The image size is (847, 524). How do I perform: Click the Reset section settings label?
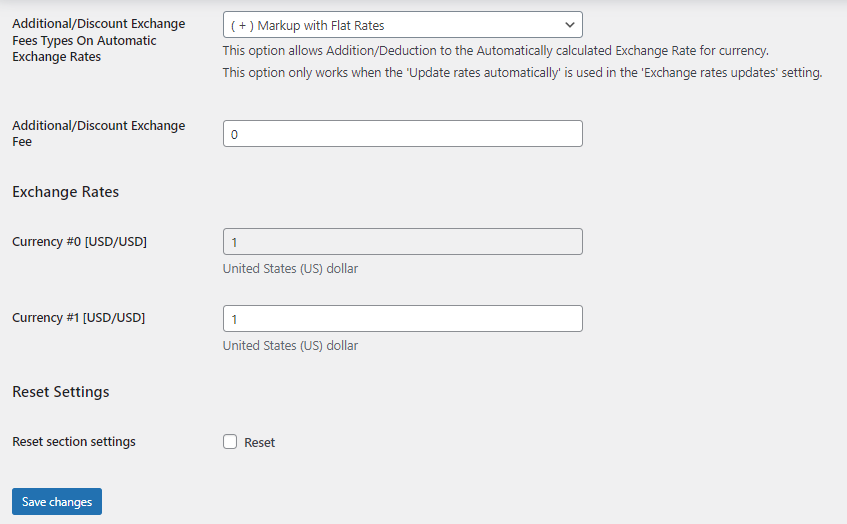(x=74, y=442)
